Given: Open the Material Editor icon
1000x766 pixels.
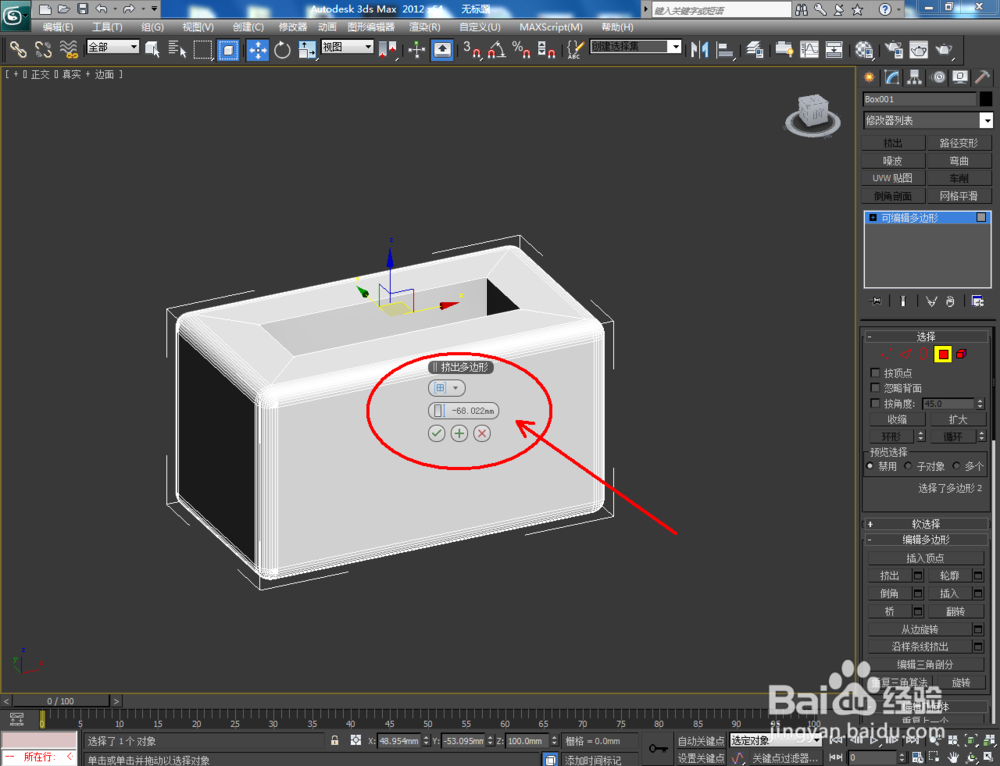Looking at the screenshot, I should pyautogui.click(x=864, y=49).
